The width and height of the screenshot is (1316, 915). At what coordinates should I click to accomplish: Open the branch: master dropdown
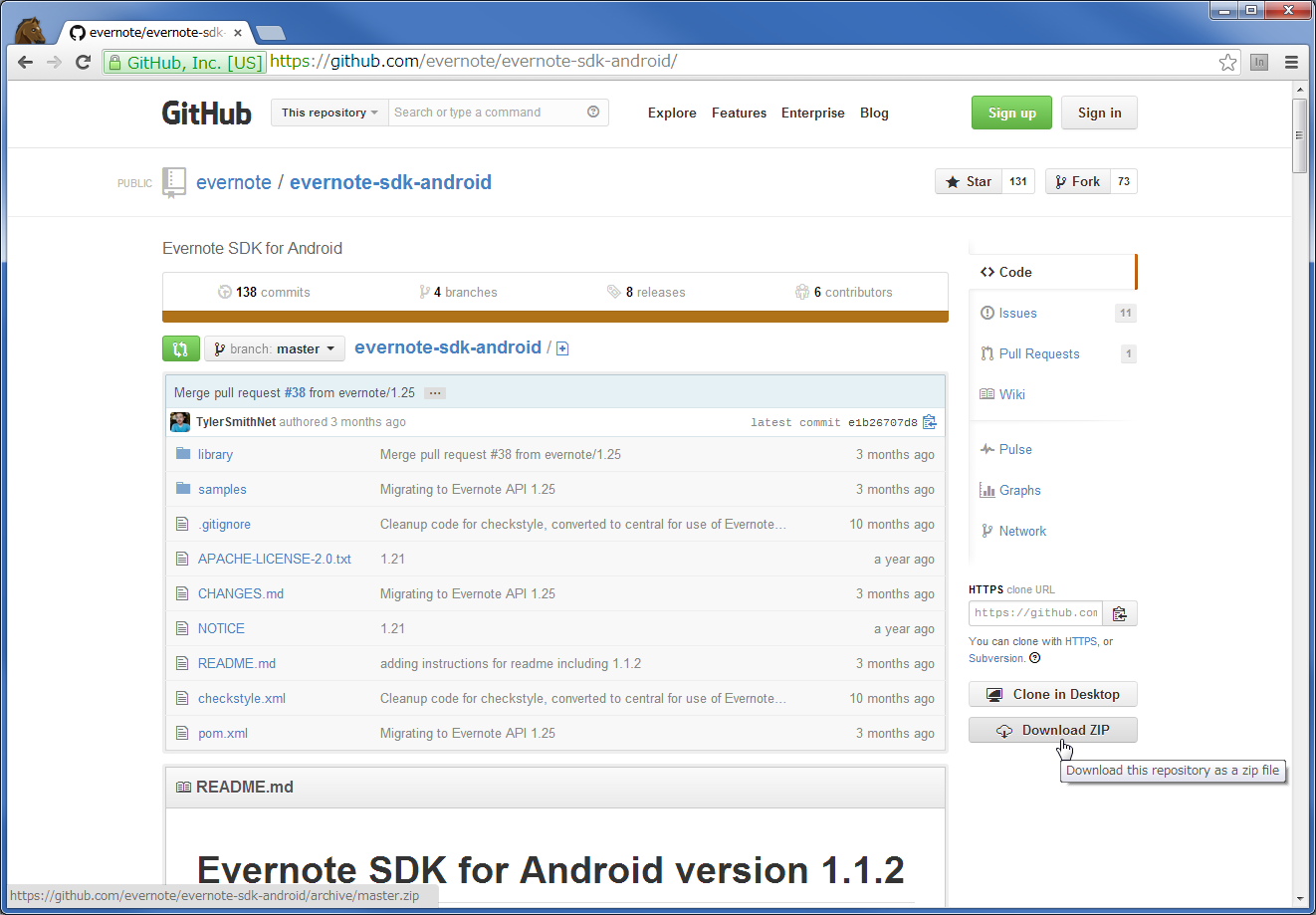[x=275, y=348]
